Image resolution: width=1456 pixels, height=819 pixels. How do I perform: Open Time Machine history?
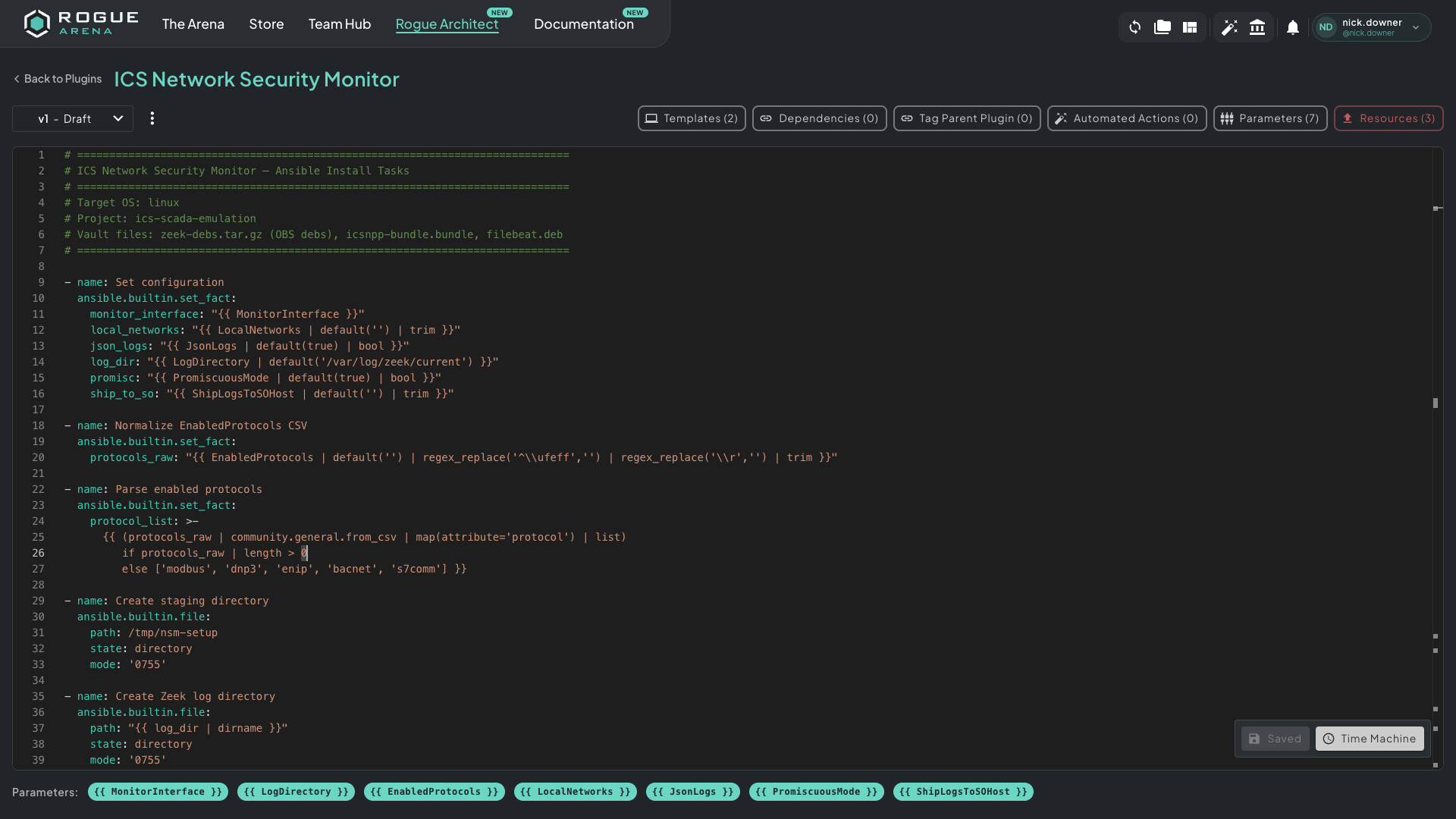click(x=1370, y=739)
